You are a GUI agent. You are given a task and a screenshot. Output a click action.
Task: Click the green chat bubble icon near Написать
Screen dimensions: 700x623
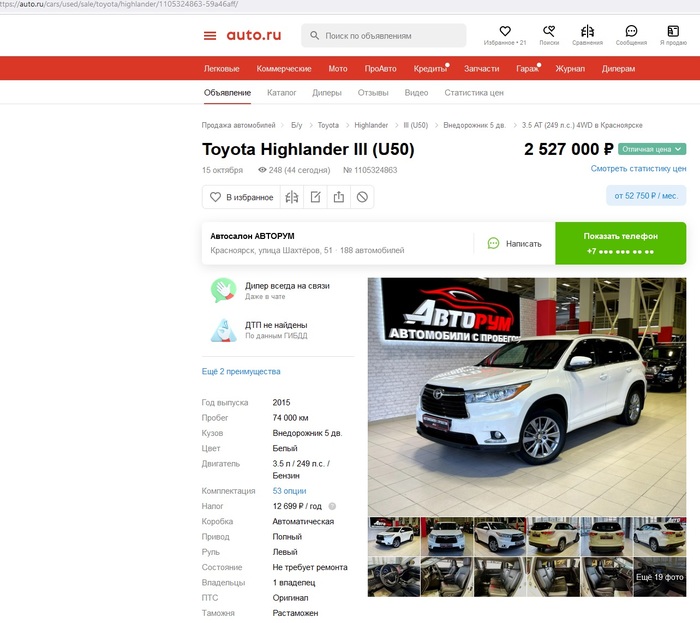coord(493,243)
